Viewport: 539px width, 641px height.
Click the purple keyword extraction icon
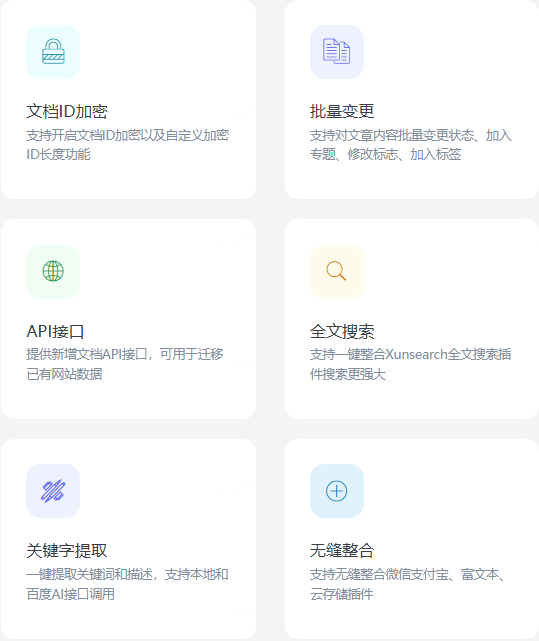click(53, 491)
